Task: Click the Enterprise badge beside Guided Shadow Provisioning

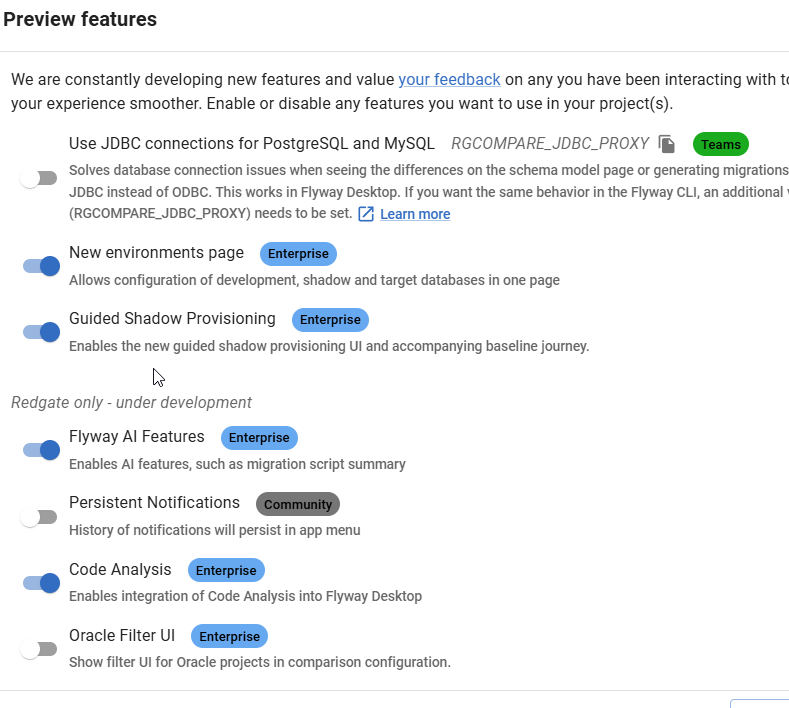Action: click(330, 320)
